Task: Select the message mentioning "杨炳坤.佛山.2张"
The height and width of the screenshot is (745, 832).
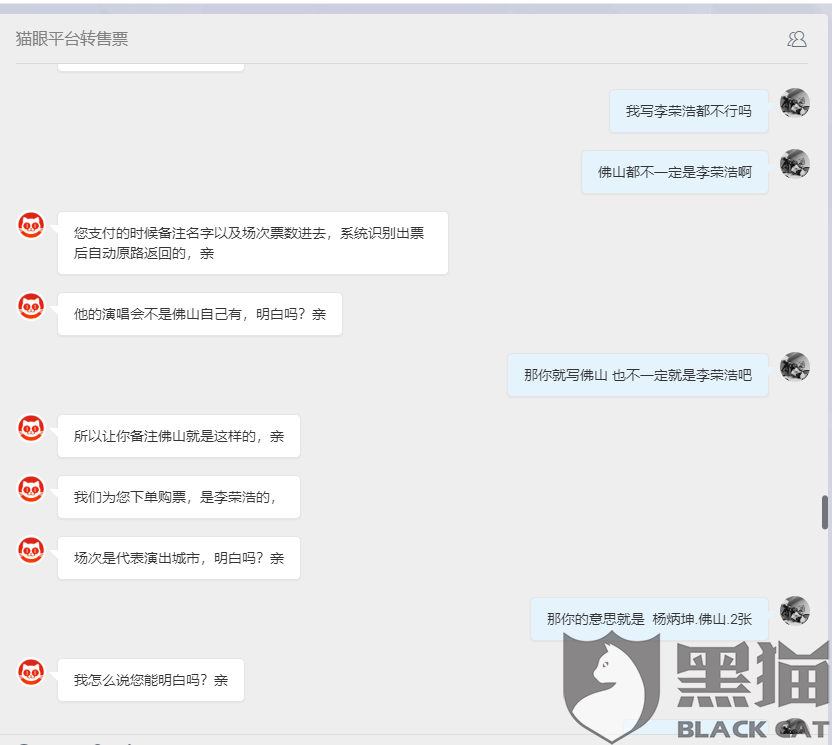Action: 648,618
